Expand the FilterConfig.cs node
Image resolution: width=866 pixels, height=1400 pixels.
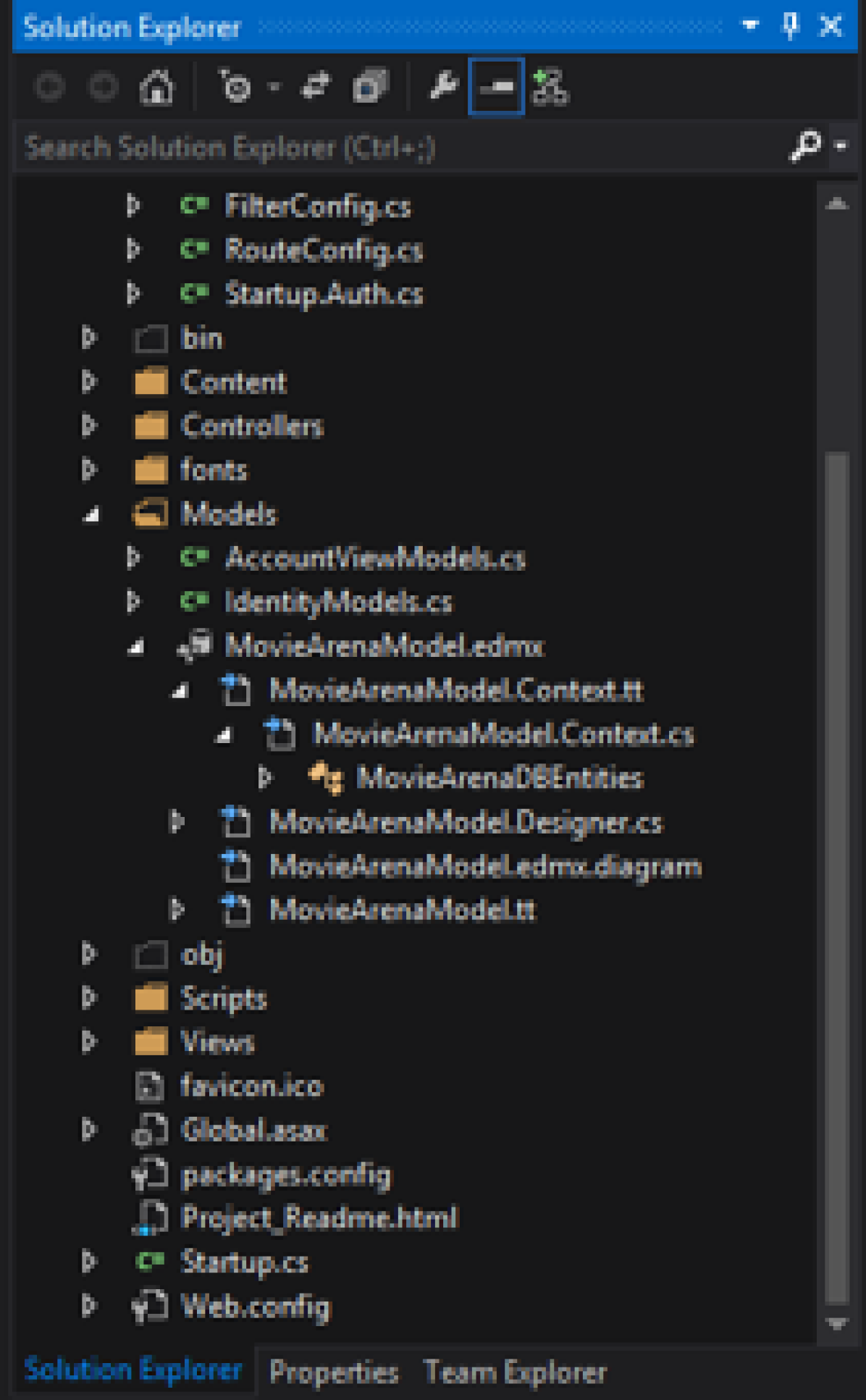tap(133, 206)
